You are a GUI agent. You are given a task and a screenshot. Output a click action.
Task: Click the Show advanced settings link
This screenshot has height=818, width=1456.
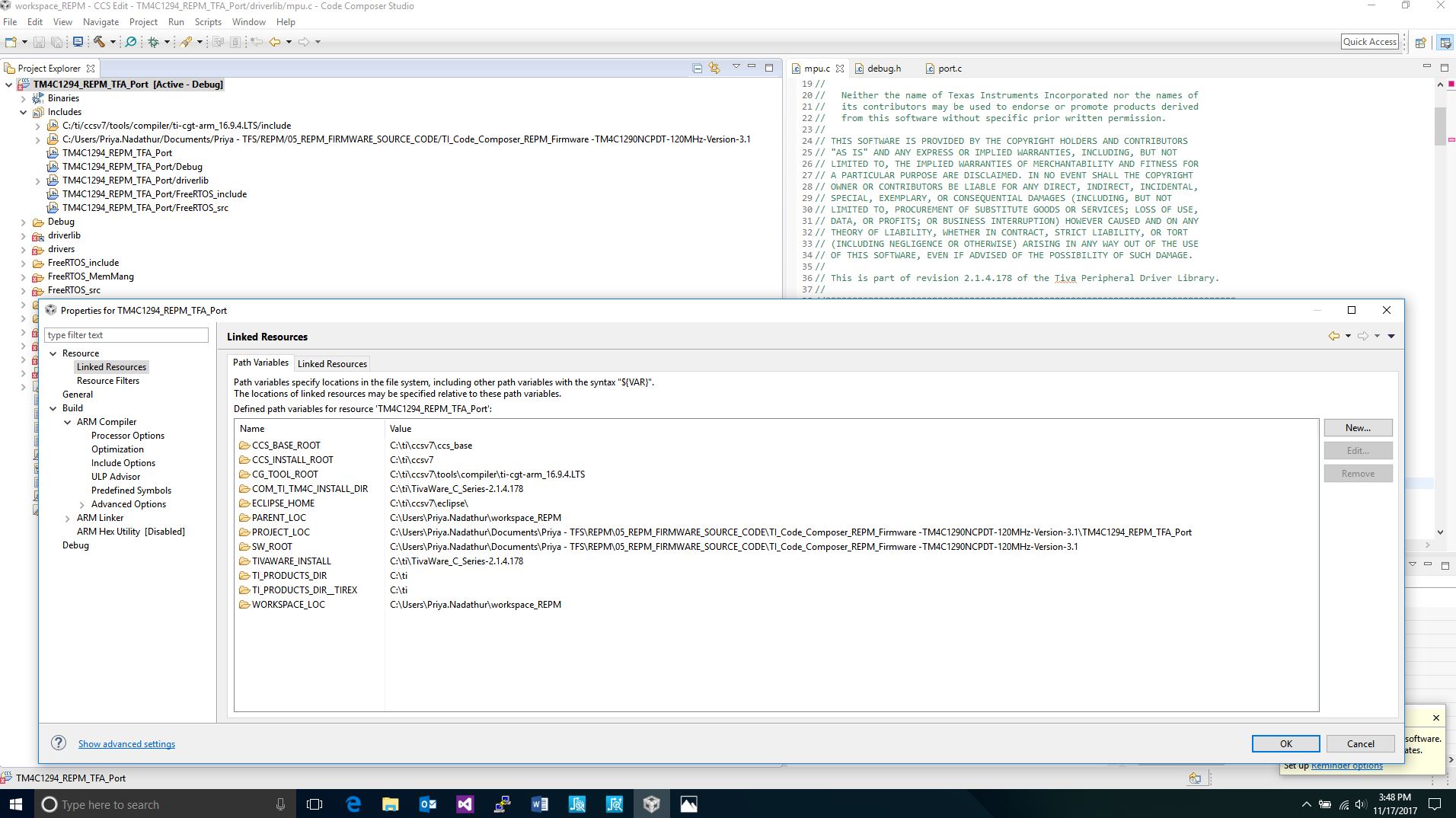click(x=126, y=744)
